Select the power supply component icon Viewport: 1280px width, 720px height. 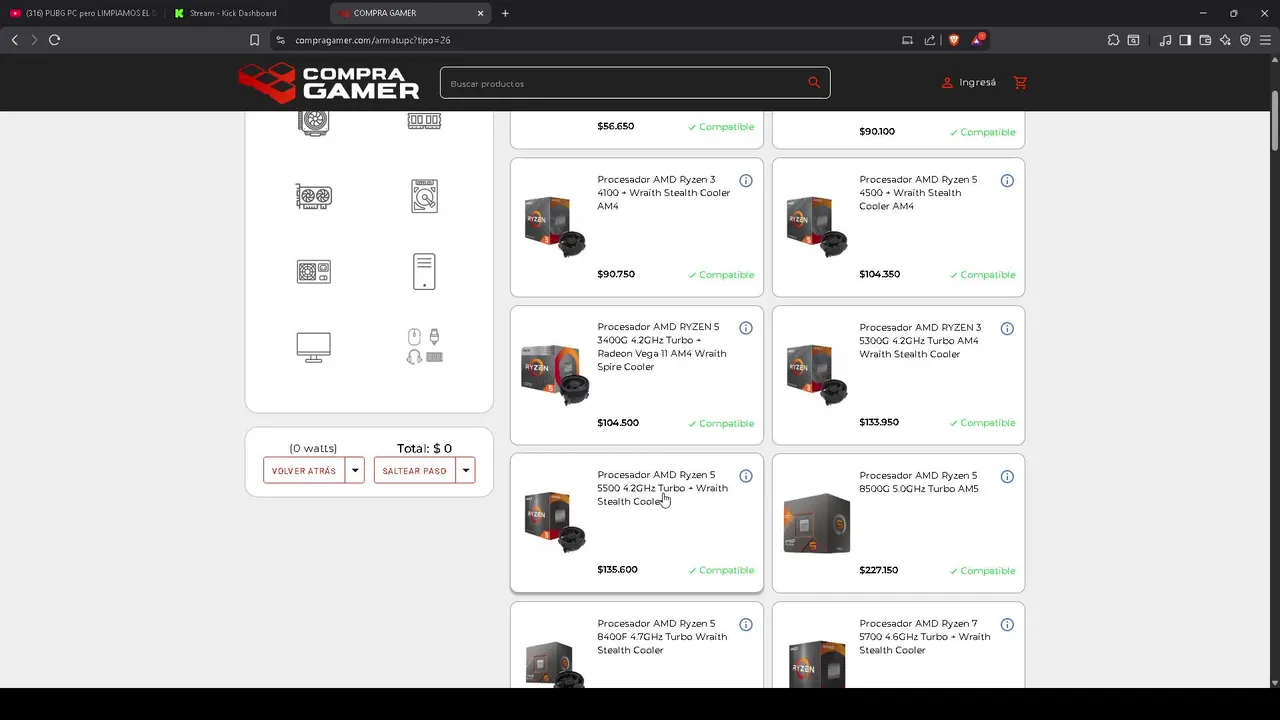(314, 272)
